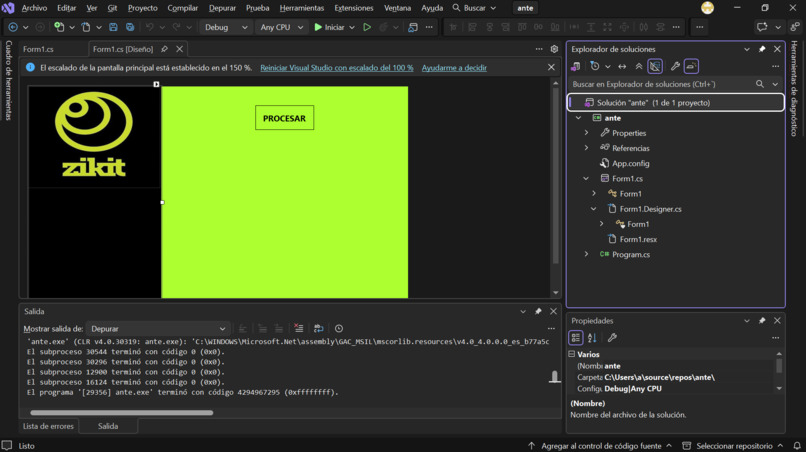Click the open file icon in toolbar
The width and height of the screenshot is (806, 452).
click(x=86, y=27)
